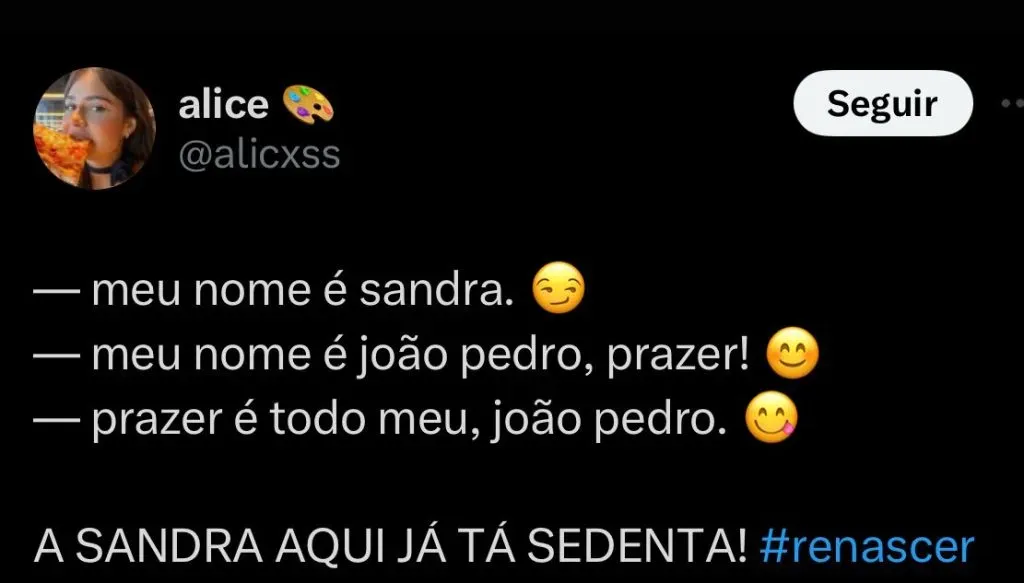Click the dash before "meu nome é sandra"
The height and width of the screenshot is (583, 1024).
click(56, 291)
